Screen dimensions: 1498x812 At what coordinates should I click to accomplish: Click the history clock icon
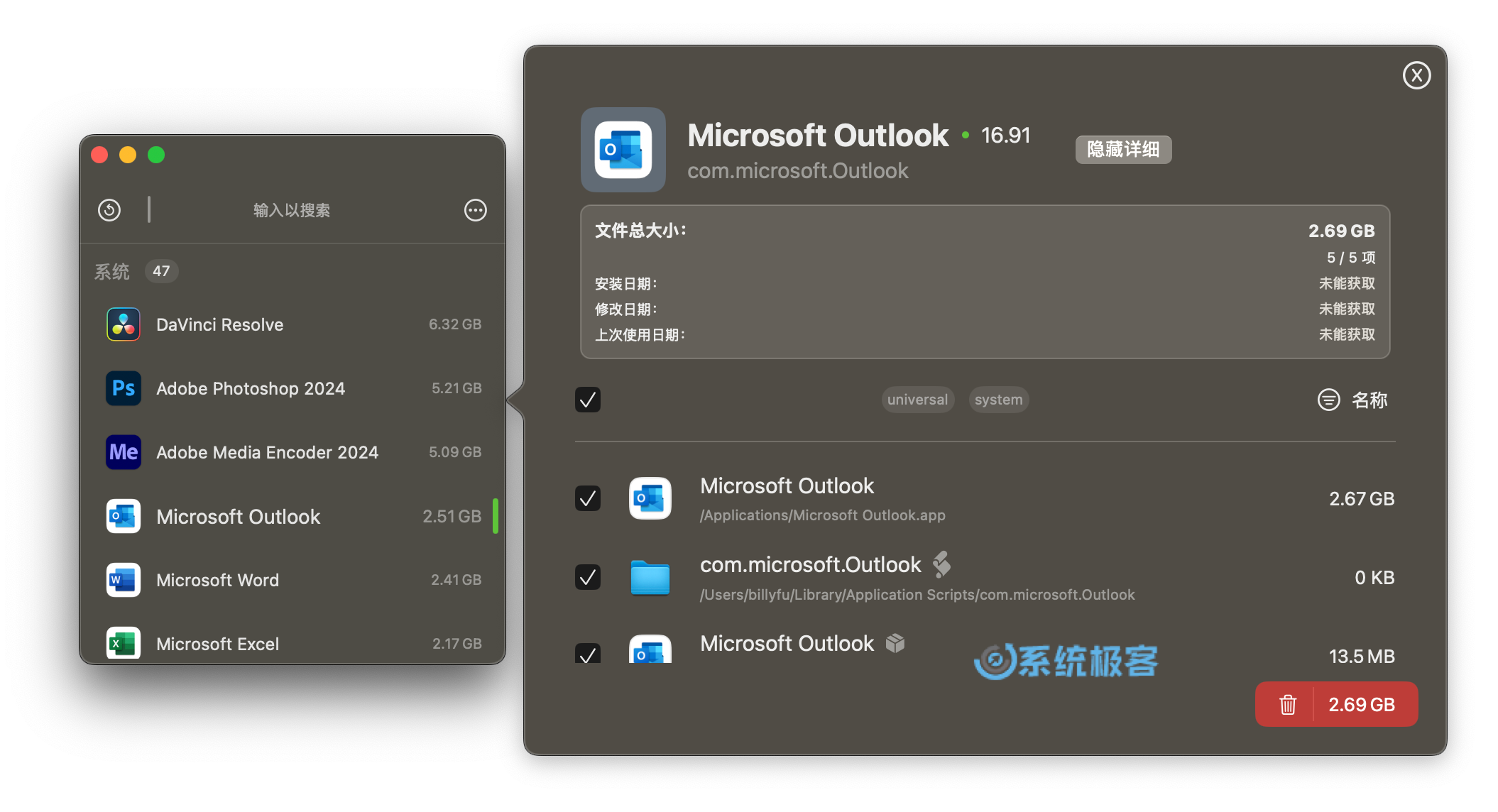[x=109, y=210]
